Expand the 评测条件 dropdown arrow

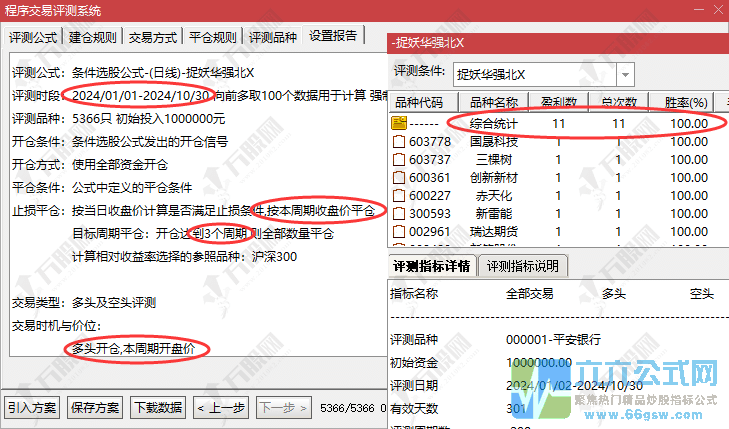coord(626,75)
